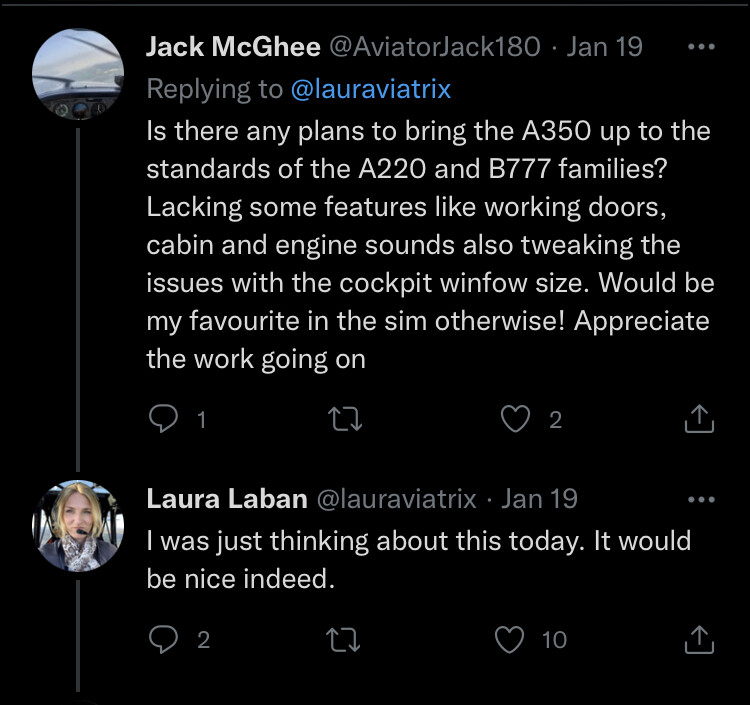750x705 pixels.
Task: Like Laura Laban's reply
Action: click(510, 639)
